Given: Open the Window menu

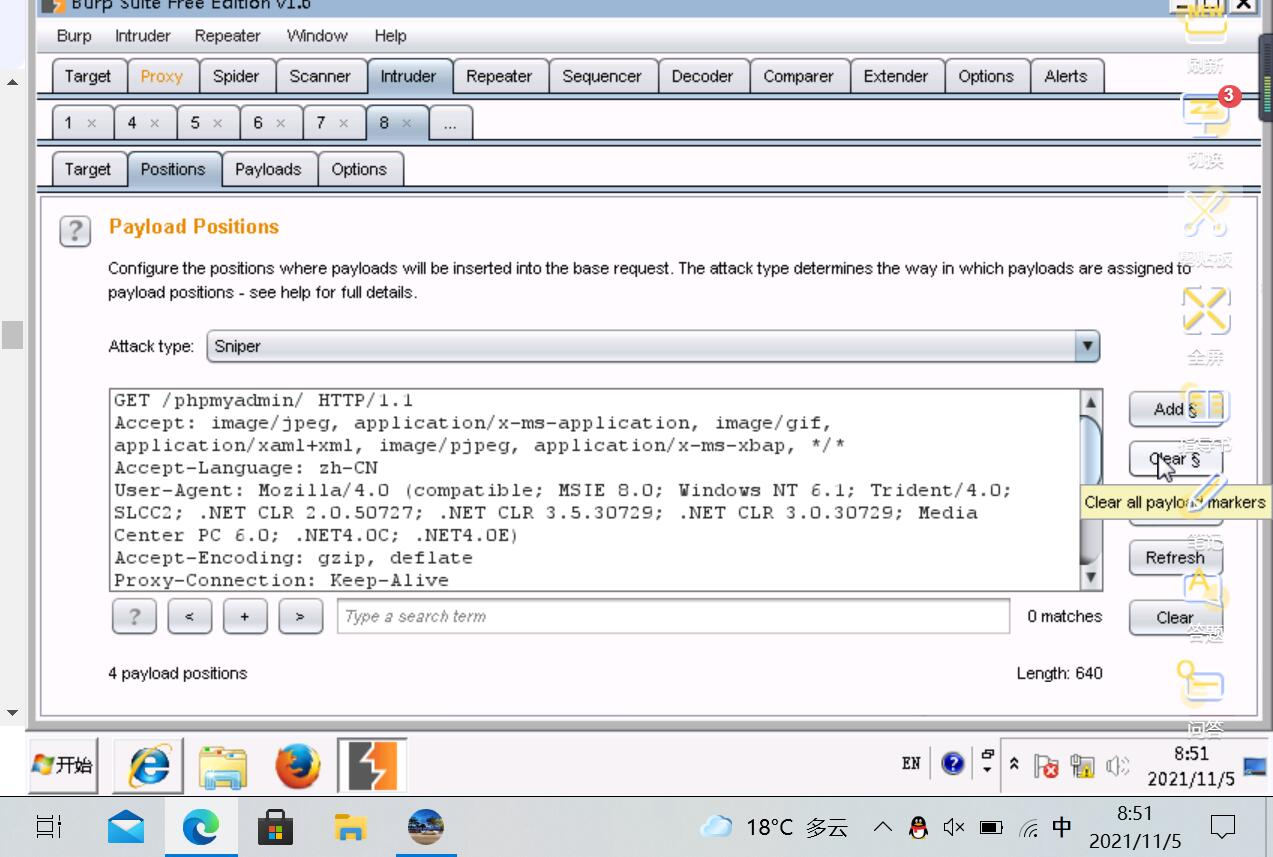Looking at the screenshot, I should [317, 36].
